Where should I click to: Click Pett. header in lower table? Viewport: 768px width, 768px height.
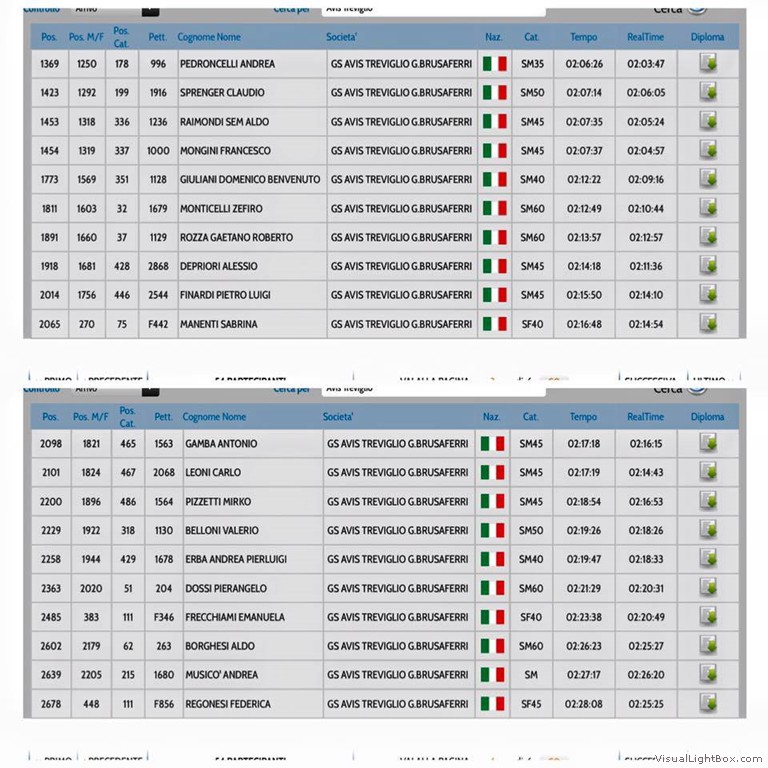(164, 417)
